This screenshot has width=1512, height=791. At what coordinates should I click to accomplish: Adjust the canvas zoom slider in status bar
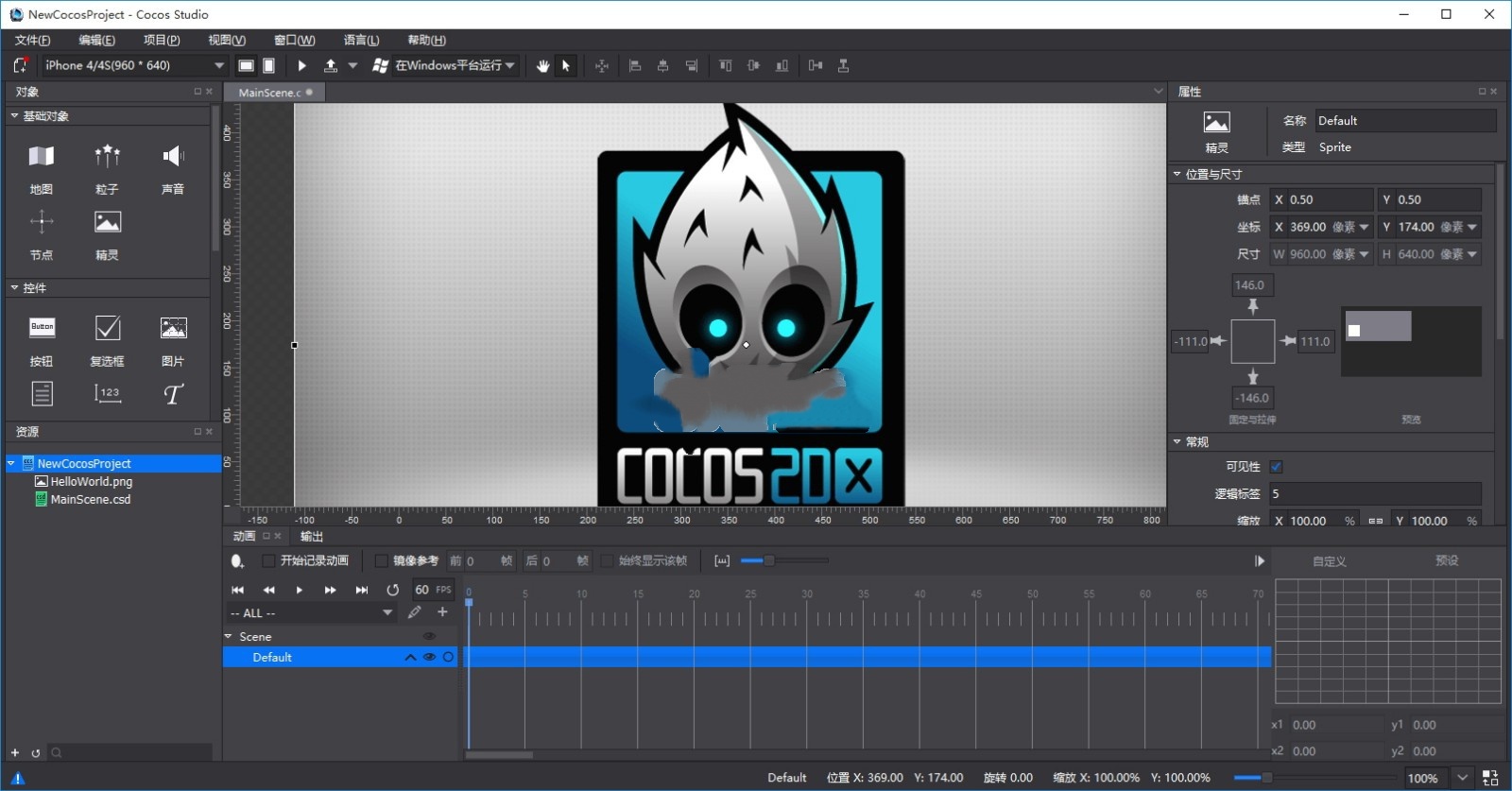tap(1266, 778)
